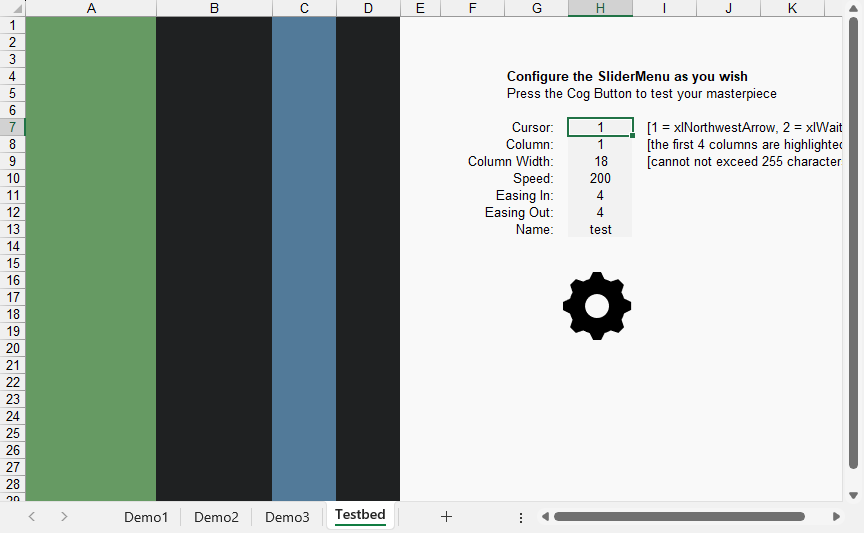Go to the Demo3 sheet tab
864x533 pixels.
[287, 517]
